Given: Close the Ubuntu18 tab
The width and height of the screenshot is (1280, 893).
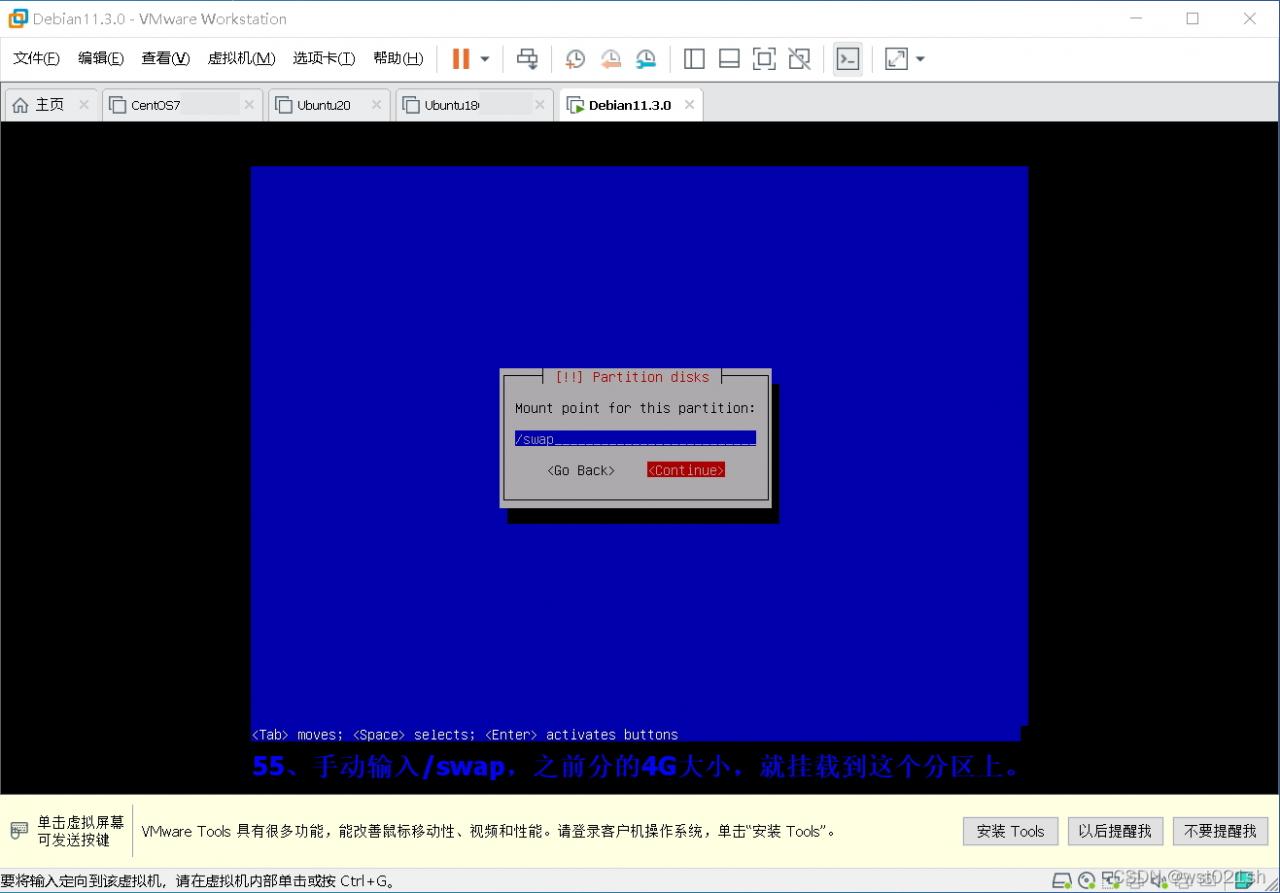Looking at the screenshot, I should point(539,105).
